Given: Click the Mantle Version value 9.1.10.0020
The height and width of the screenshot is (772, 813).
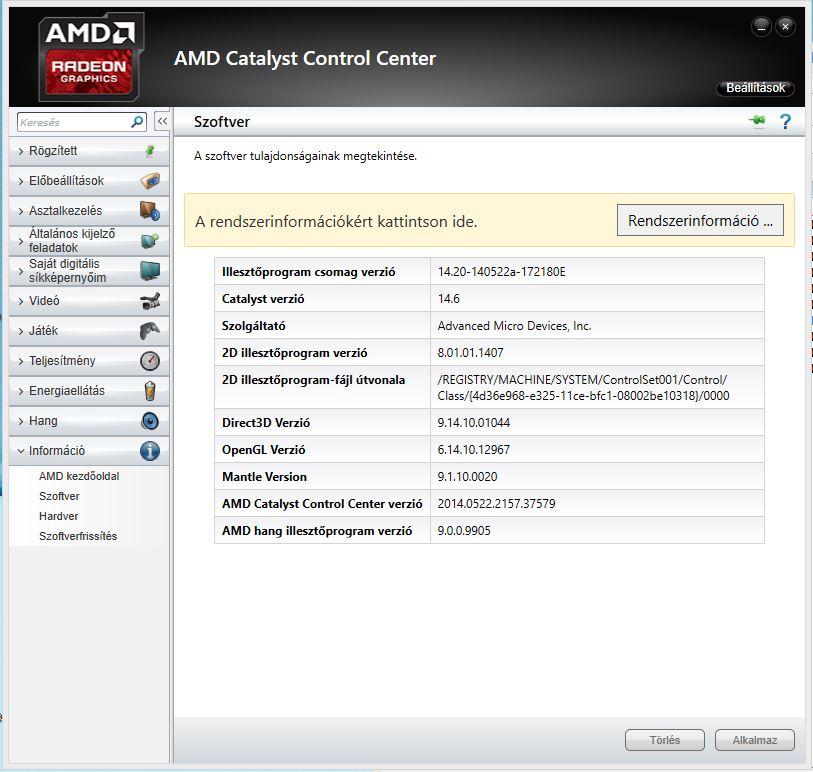Looking at the screenshot, I should tap(467, 476).
